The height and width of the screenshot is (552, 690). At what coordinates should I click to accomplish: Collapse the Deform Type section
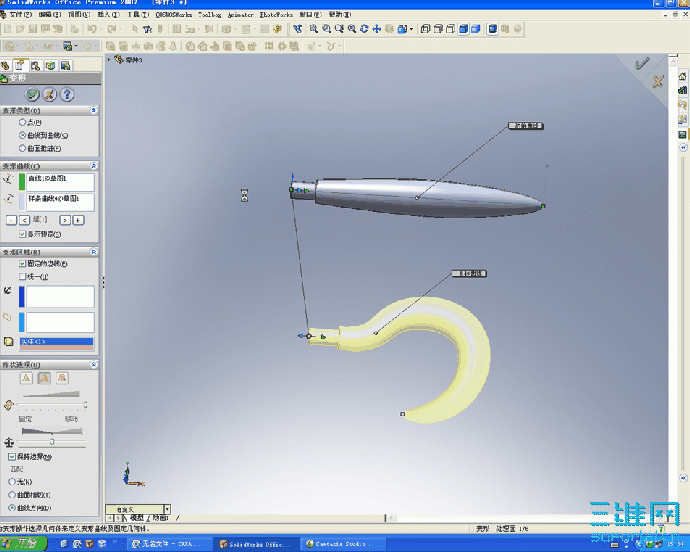(93, 110)
